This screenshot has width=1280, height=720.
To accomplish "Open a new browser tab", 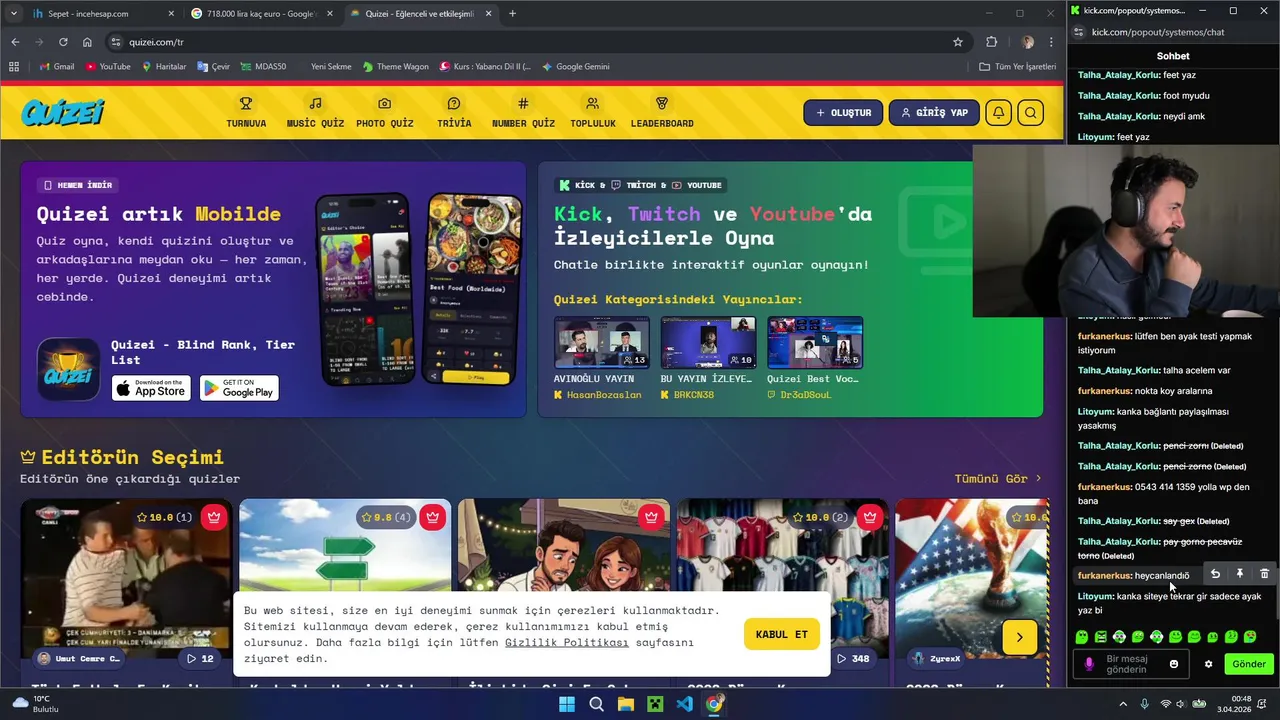I will (x=512, y=13).
